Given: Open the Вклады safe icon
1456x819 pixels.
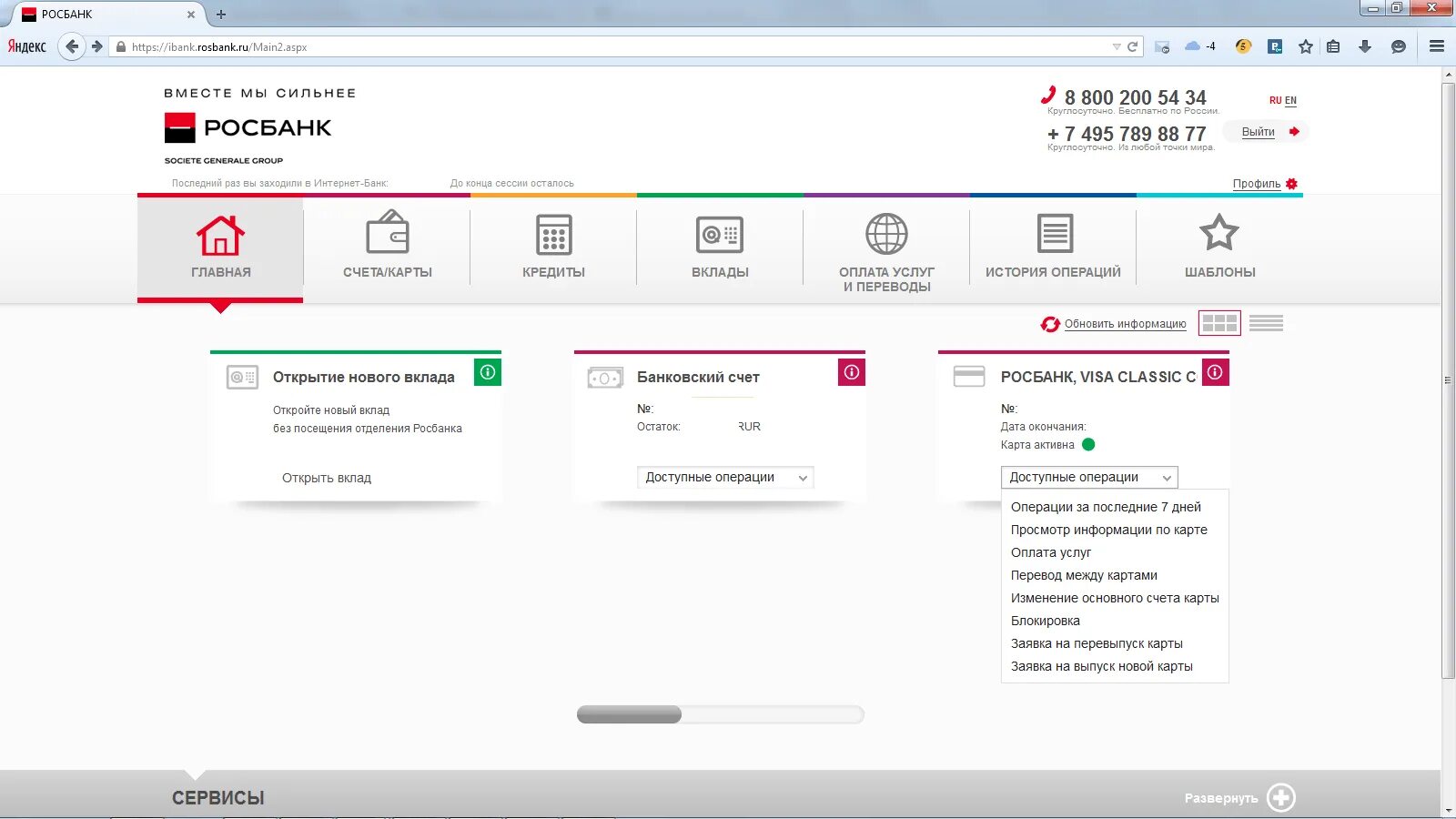Looking at the screenshot, I should coord(720,235).
